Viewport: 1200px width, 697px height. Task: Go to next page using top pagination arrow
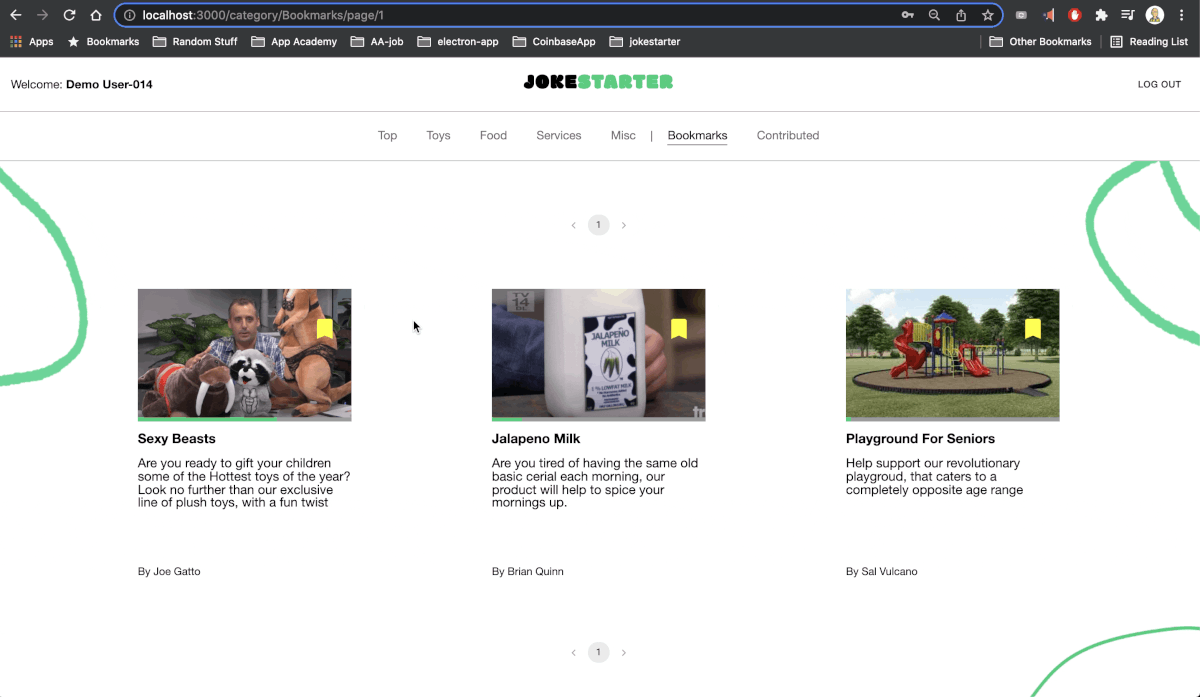624,226
